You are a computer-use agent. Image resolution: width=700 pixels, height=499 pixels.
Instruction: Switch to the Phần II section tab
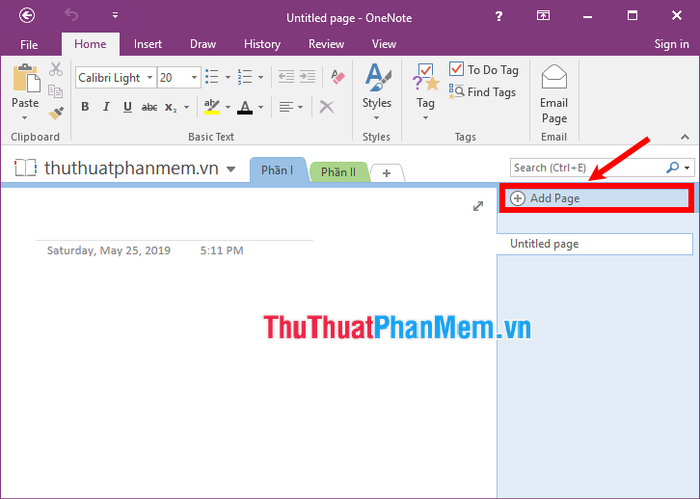(338, 172)
